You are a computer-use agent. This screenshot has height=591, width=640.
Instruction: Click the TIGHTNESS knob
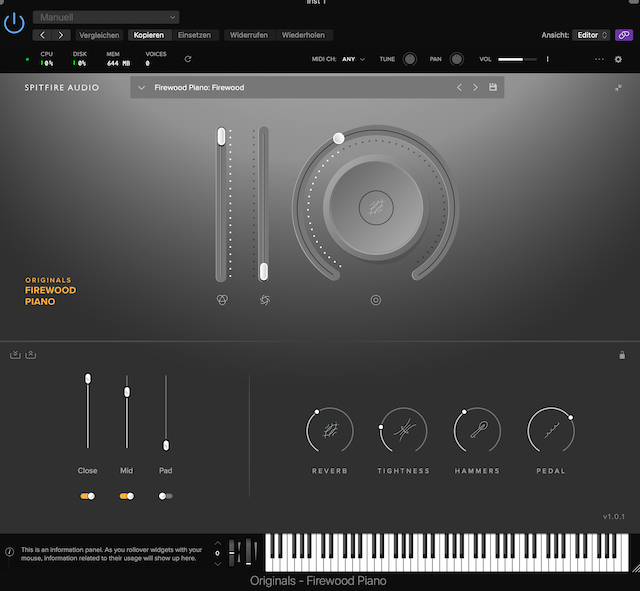point(403,431)
